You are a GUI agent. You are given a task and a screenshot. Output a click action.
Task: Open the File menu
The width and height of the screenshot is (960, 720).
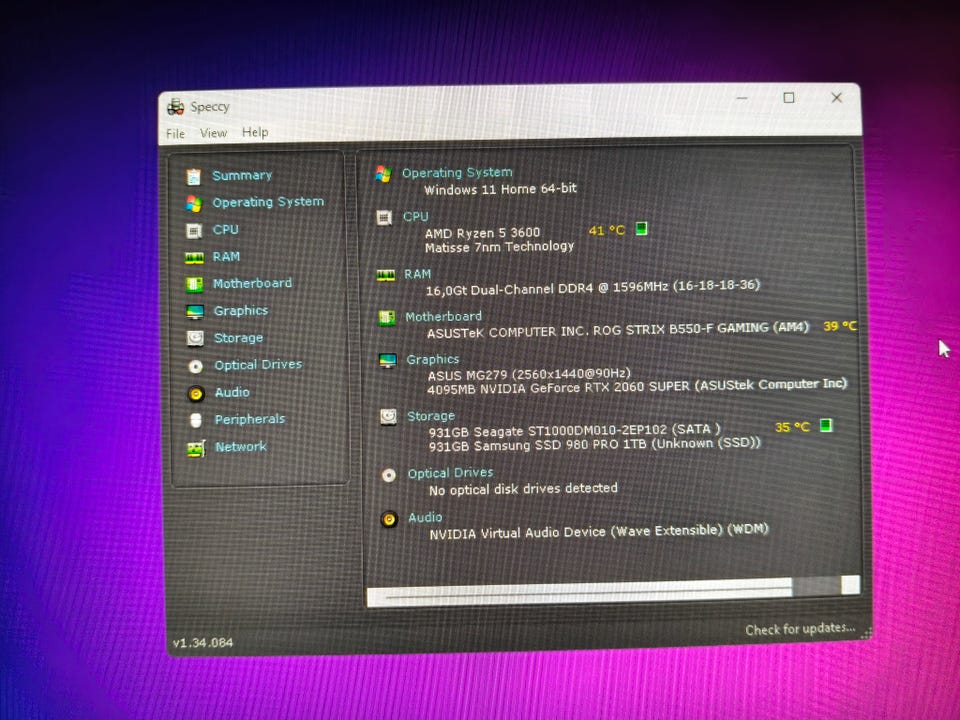(175, 133)
